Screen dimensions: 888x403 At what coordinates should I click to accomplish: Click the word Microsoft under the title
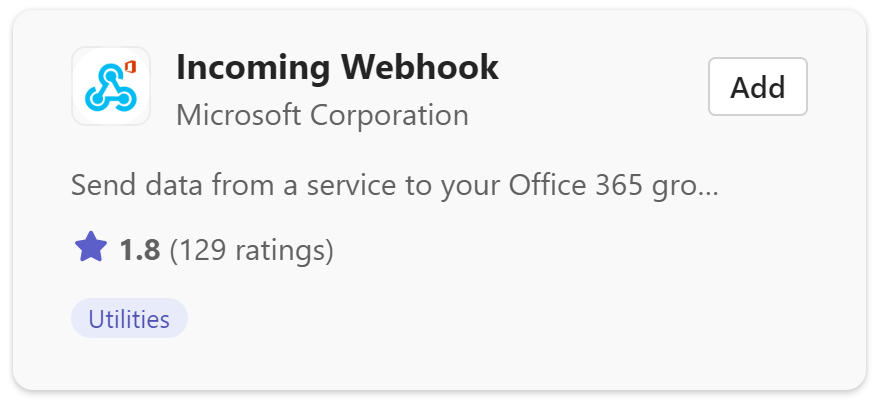(x=238, y=115)
